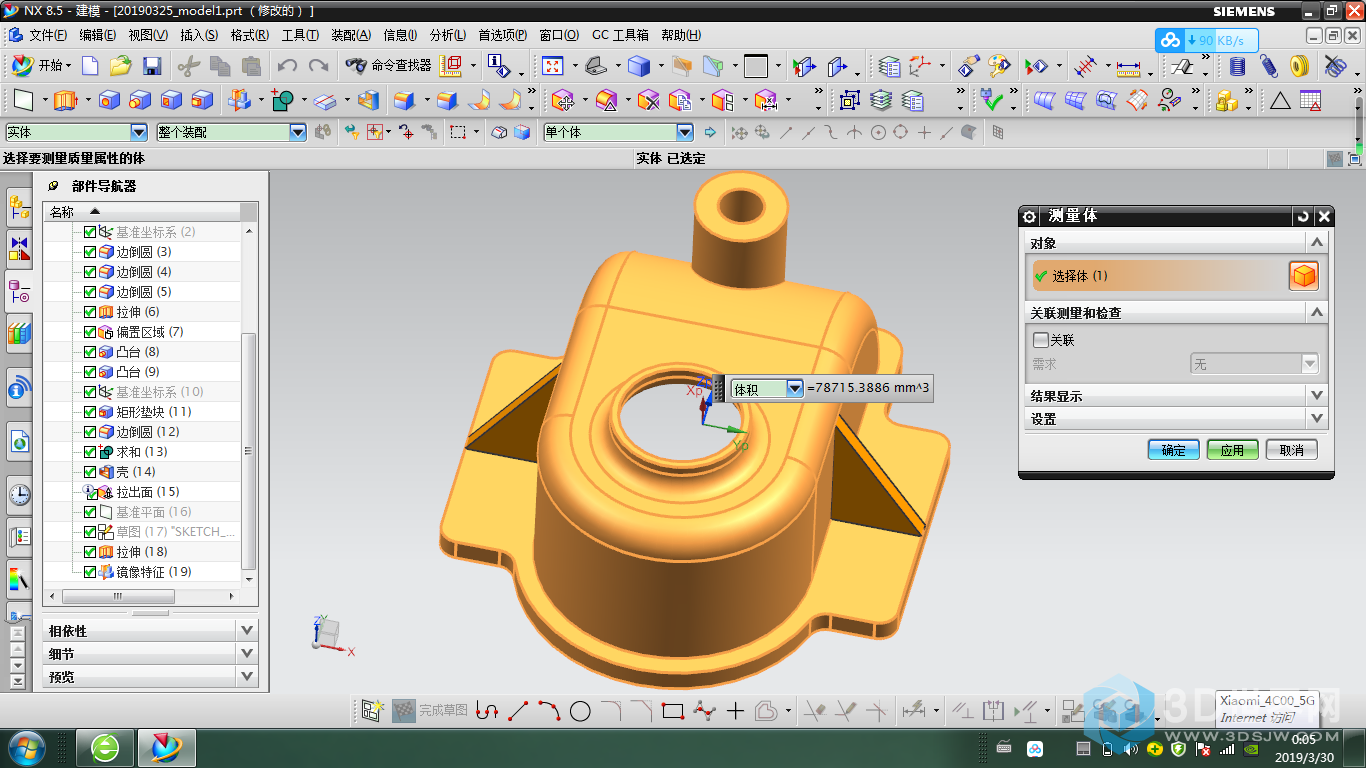
Task: Click the yellow coil spring icon
Action: tap(1299, 66)
